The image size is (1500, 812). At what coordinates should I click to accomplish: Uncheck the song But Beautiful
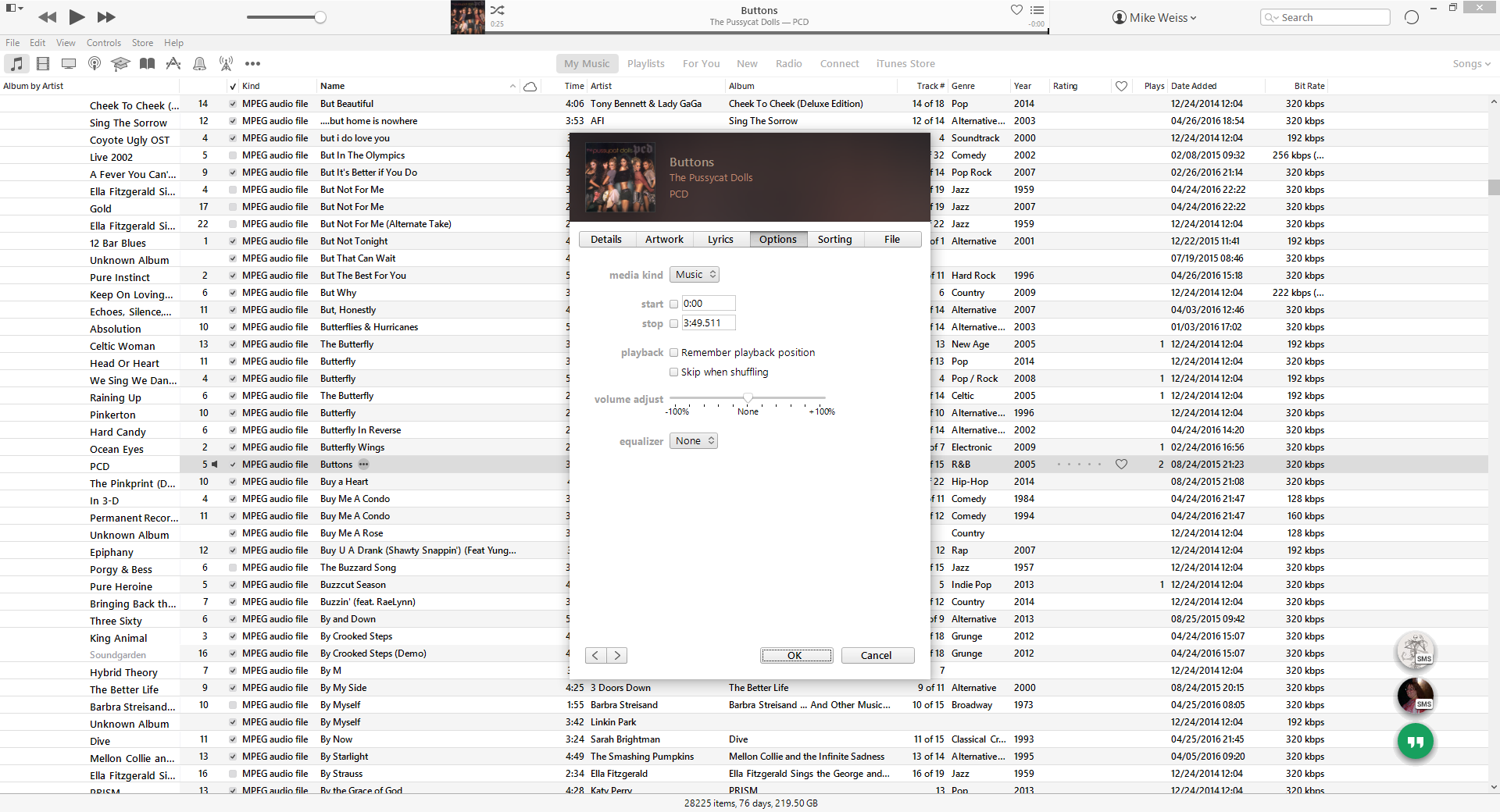tap(233, 104)
